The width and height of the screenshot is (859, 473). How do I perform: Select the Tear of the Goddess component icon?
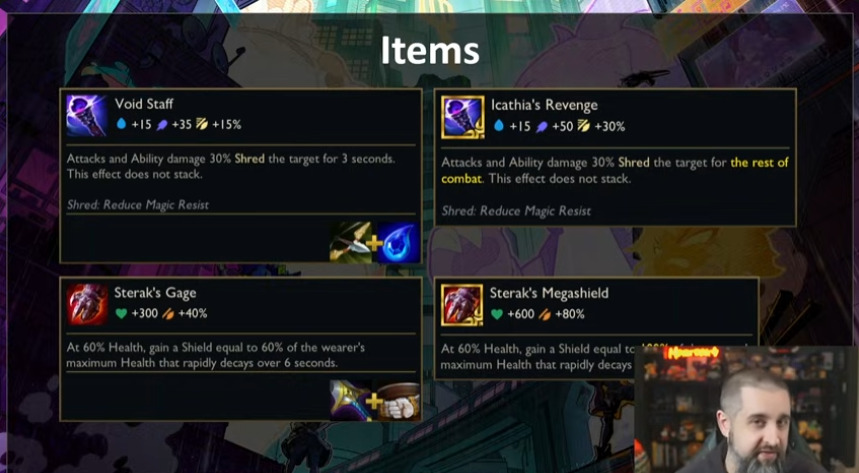coord(398,242)
